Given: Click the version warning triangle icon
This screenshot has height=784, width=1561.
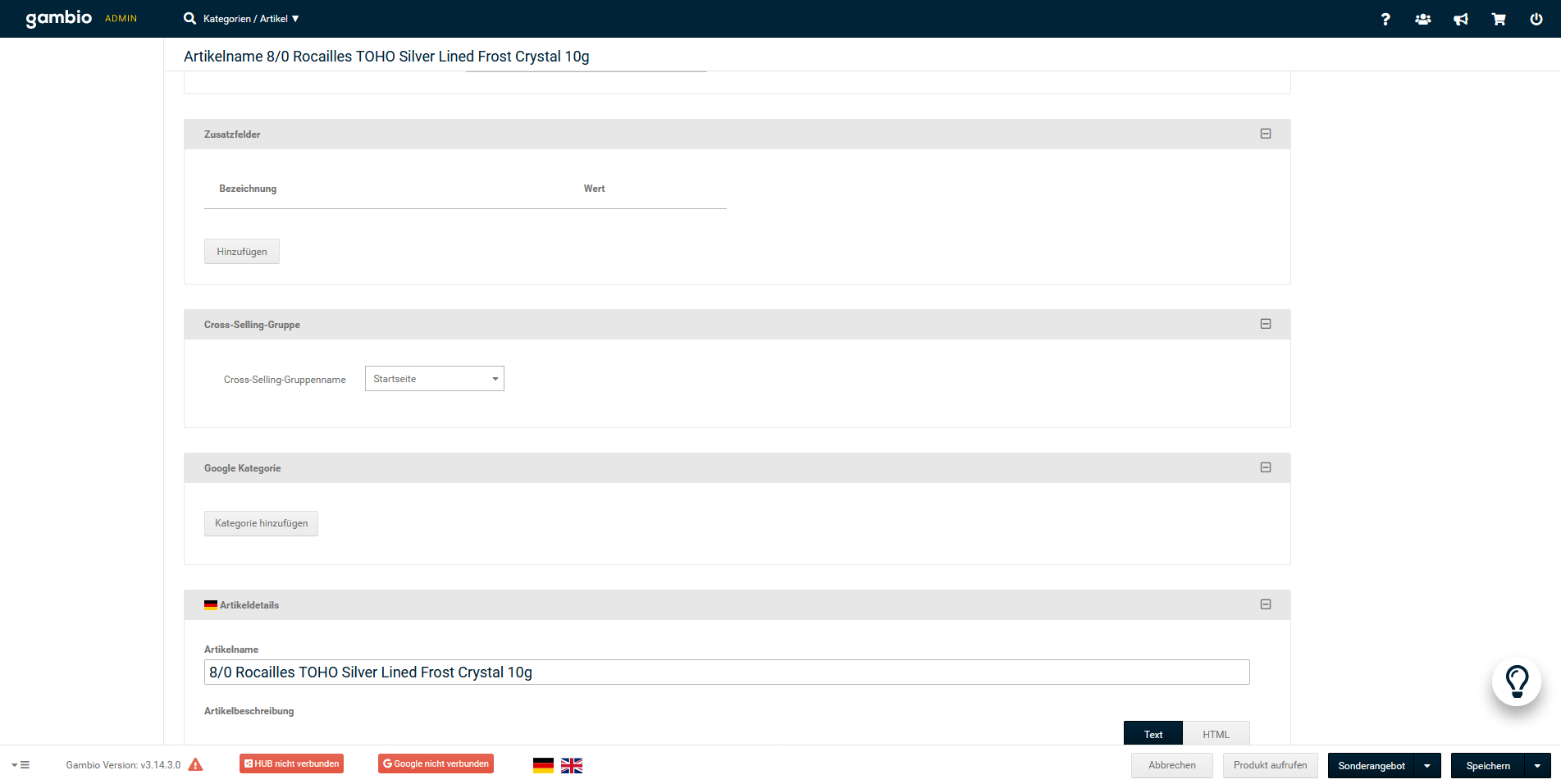Looking at the screenshot, I should click(195, 765).
